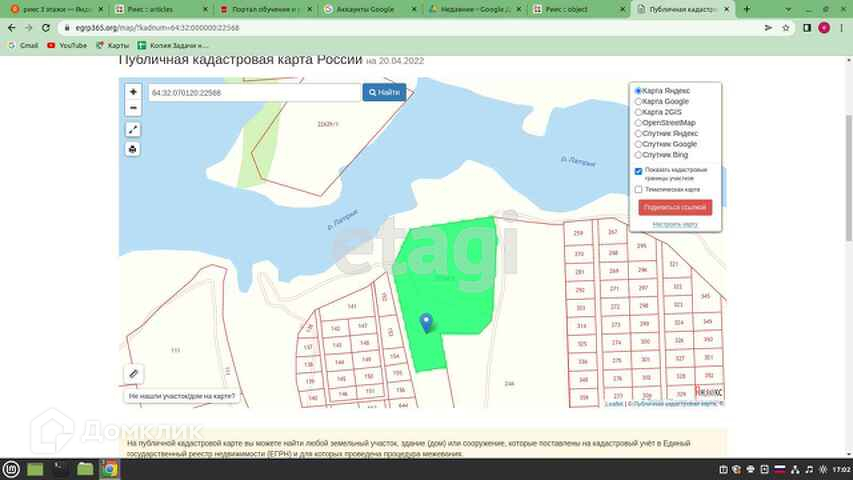Click parcel number 111 on map
The height and width of the screenshot is (480, 853).
point(176,350)
